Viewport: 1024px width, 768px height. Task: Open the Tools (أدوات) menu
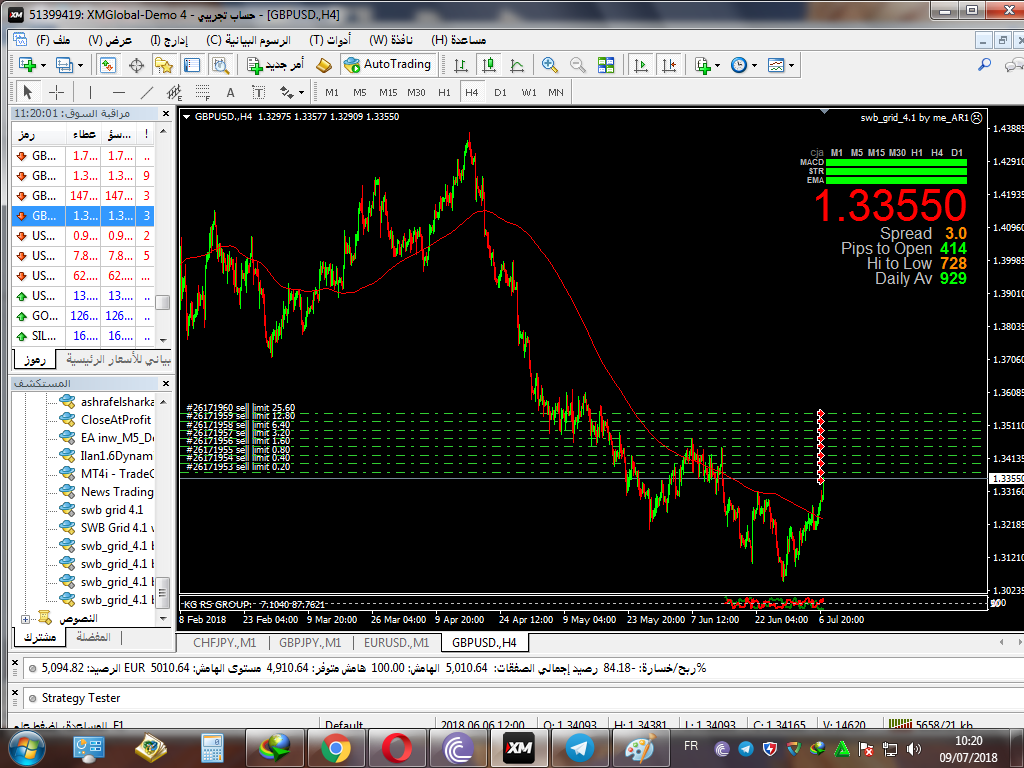coord(330,40)
